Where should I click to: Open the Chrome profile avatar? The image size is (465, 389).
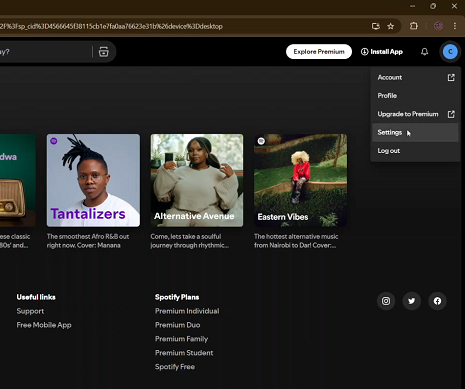(438, 26)
